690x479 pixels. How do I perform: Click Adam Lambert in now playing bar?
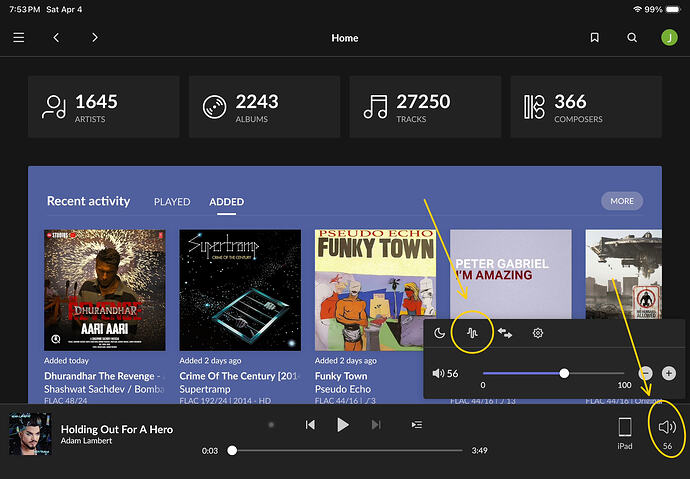(86, 441)
